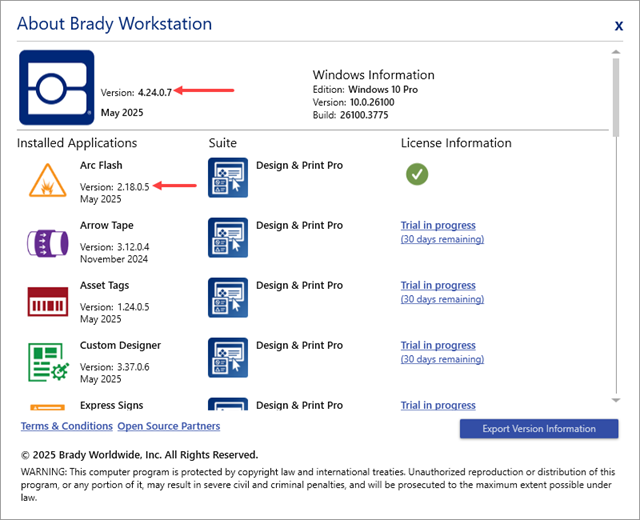
Task: Open Express Signs' Trial in progress link
Action: 438,405
